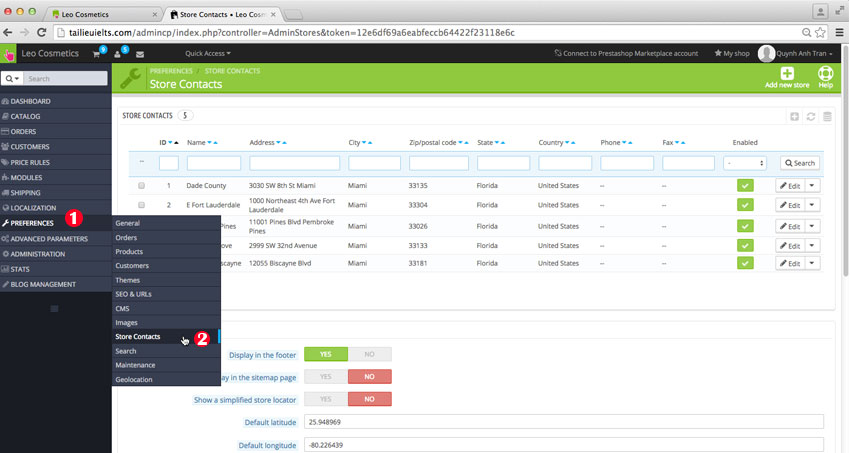Image resolution: width=850 pixels, height=453 pixels.
Task: Choose SEO & URLs in the Preferences submenu
Action: click(x=134, y=294)
